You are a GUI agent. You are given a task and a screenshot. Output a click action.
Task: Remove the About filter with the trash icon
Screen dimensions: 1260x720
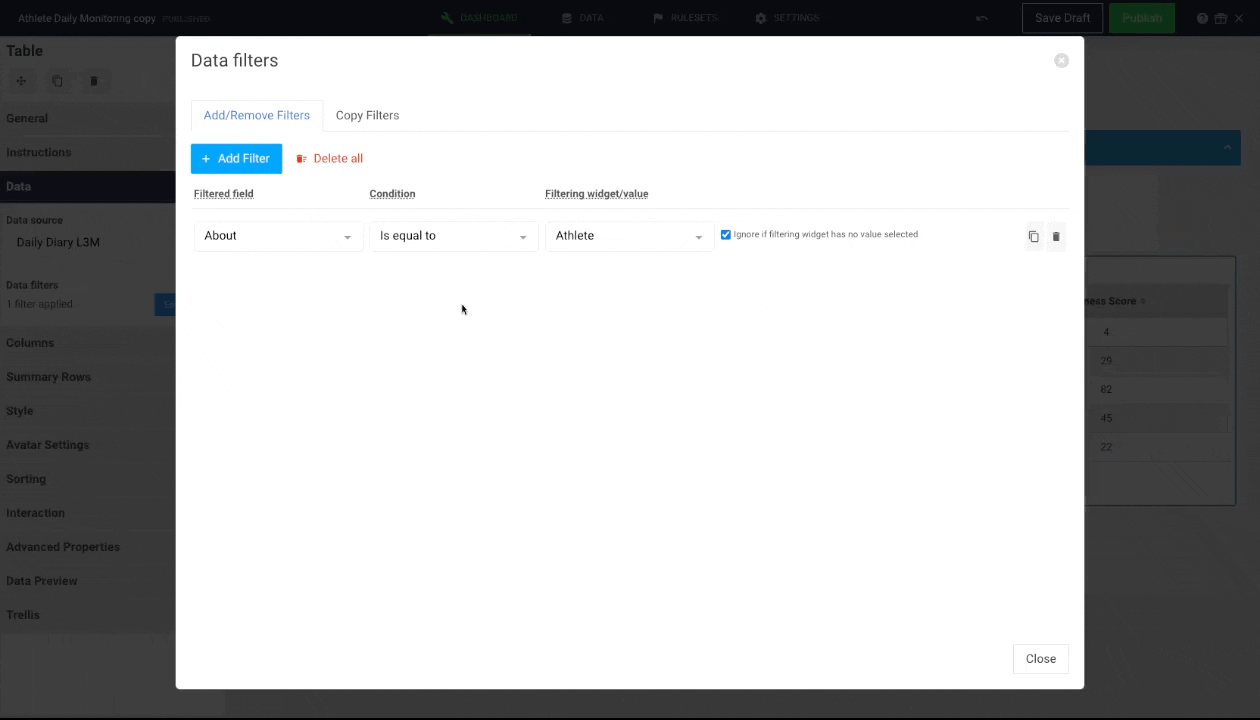[1055, 236]
